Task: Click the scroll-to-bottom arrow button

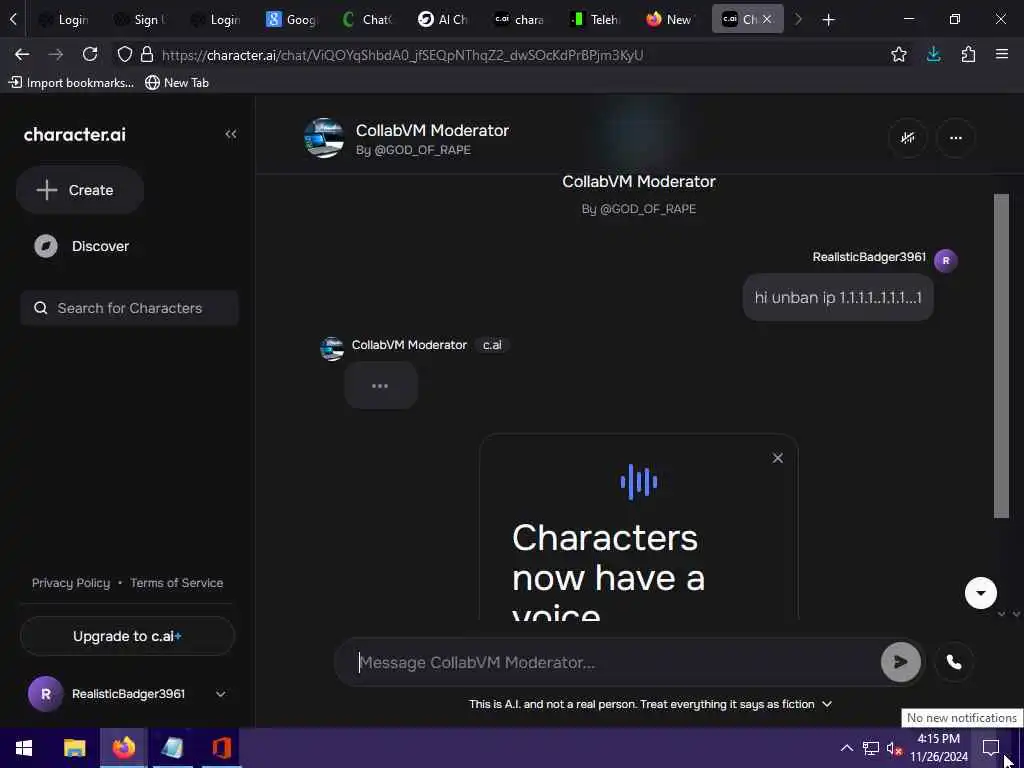Action: point(980,593)
